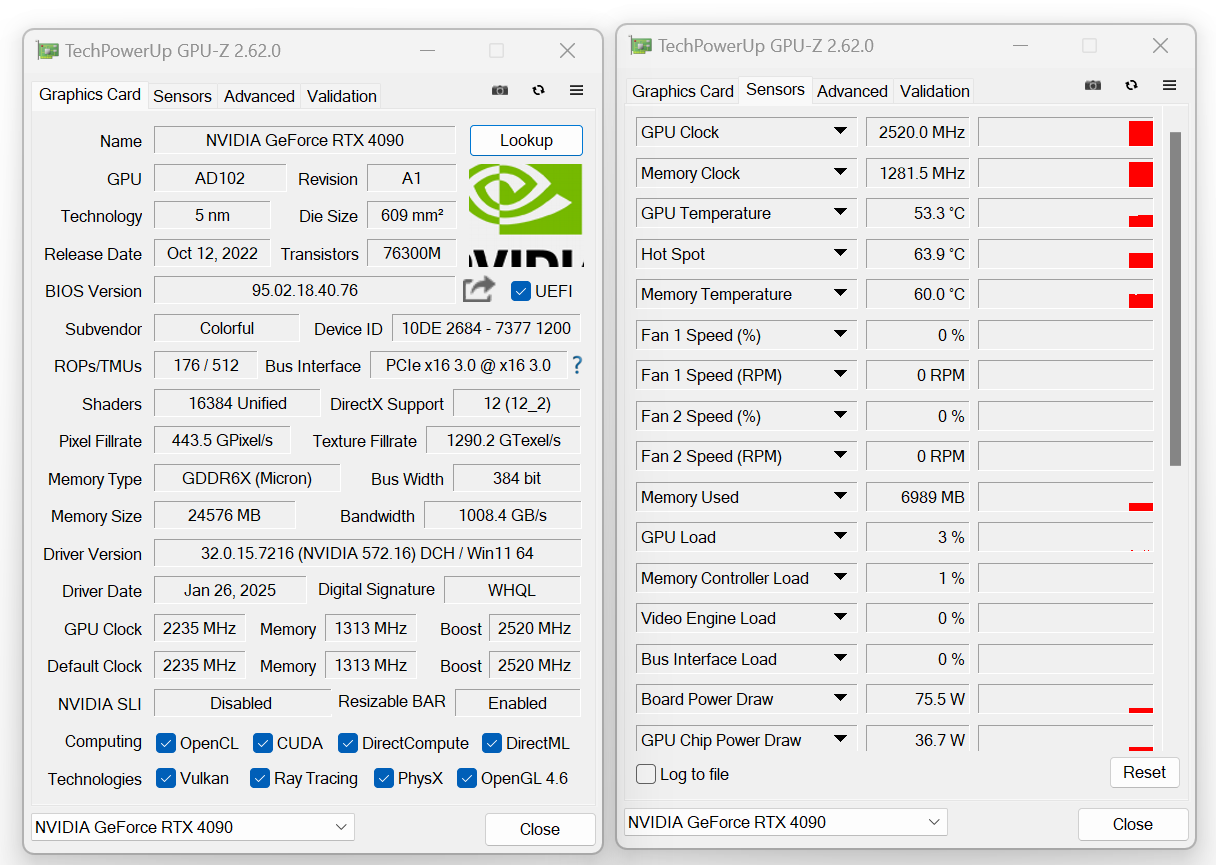1216x865 pixels.
Task: Open the help question mark beside Bus Interface
Action: pyautogui.click(x=577, y=366)
